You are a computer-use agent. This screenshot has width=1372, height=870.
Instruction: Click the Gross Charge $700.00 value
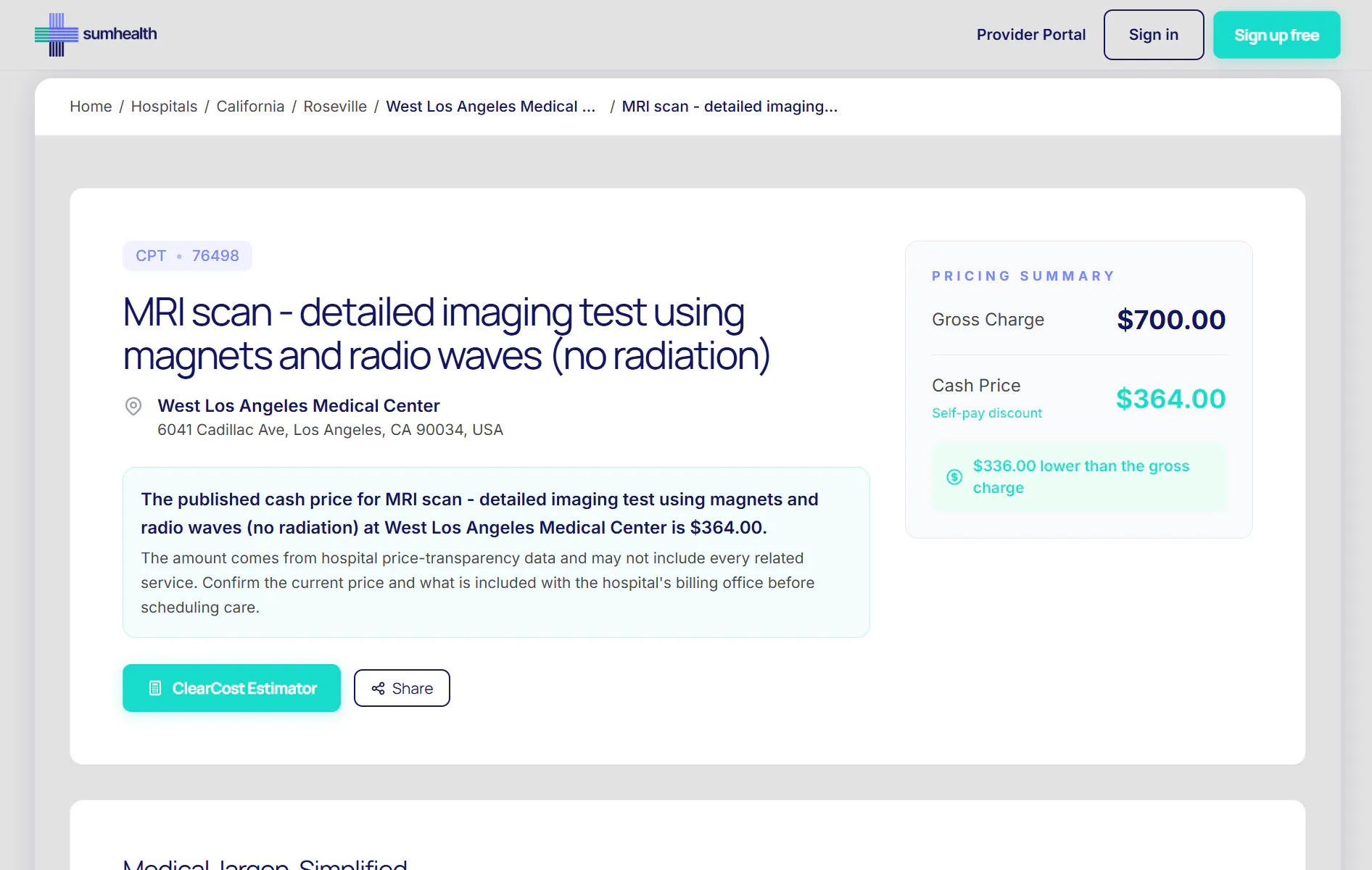tap(1171, 320)
